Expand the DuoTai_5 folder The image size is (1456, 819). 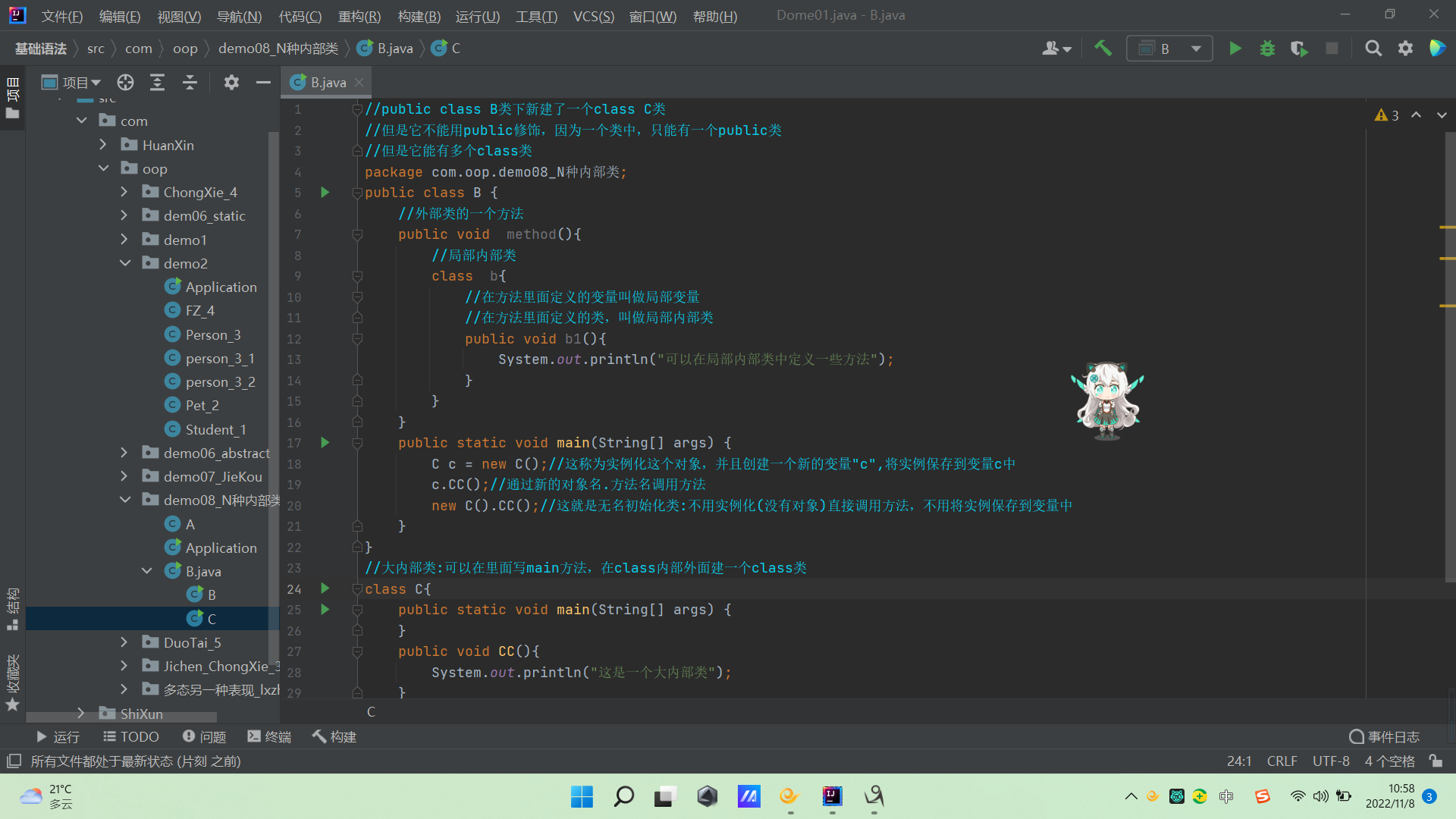coord(124,642)
